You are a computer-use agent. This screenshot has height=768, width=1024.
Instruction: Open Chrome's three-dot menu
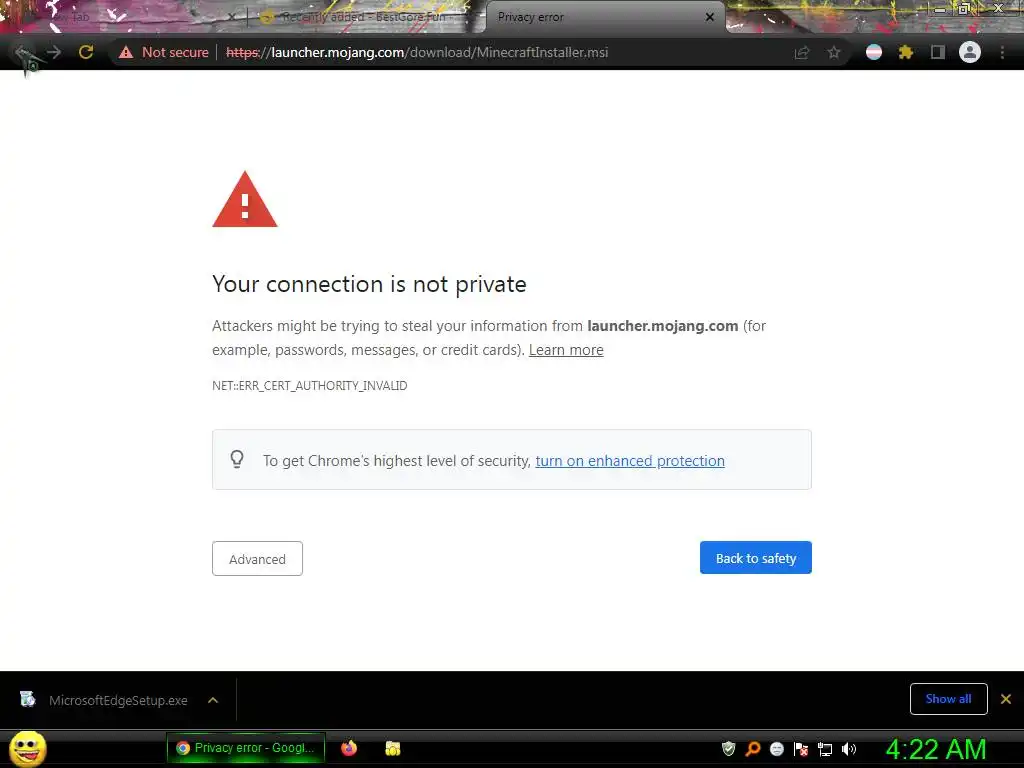(1002, 52)
